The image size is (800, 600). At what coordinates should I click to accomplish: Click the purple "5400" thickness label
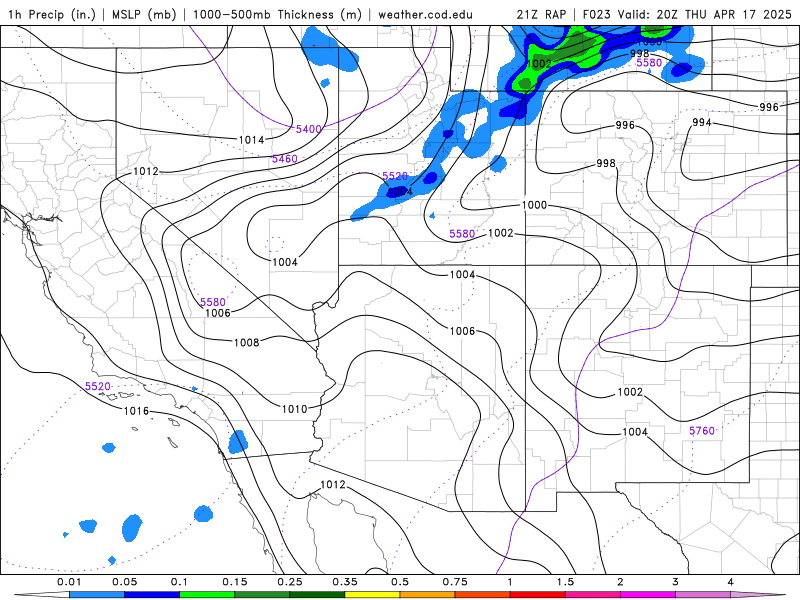pos(309,129)
